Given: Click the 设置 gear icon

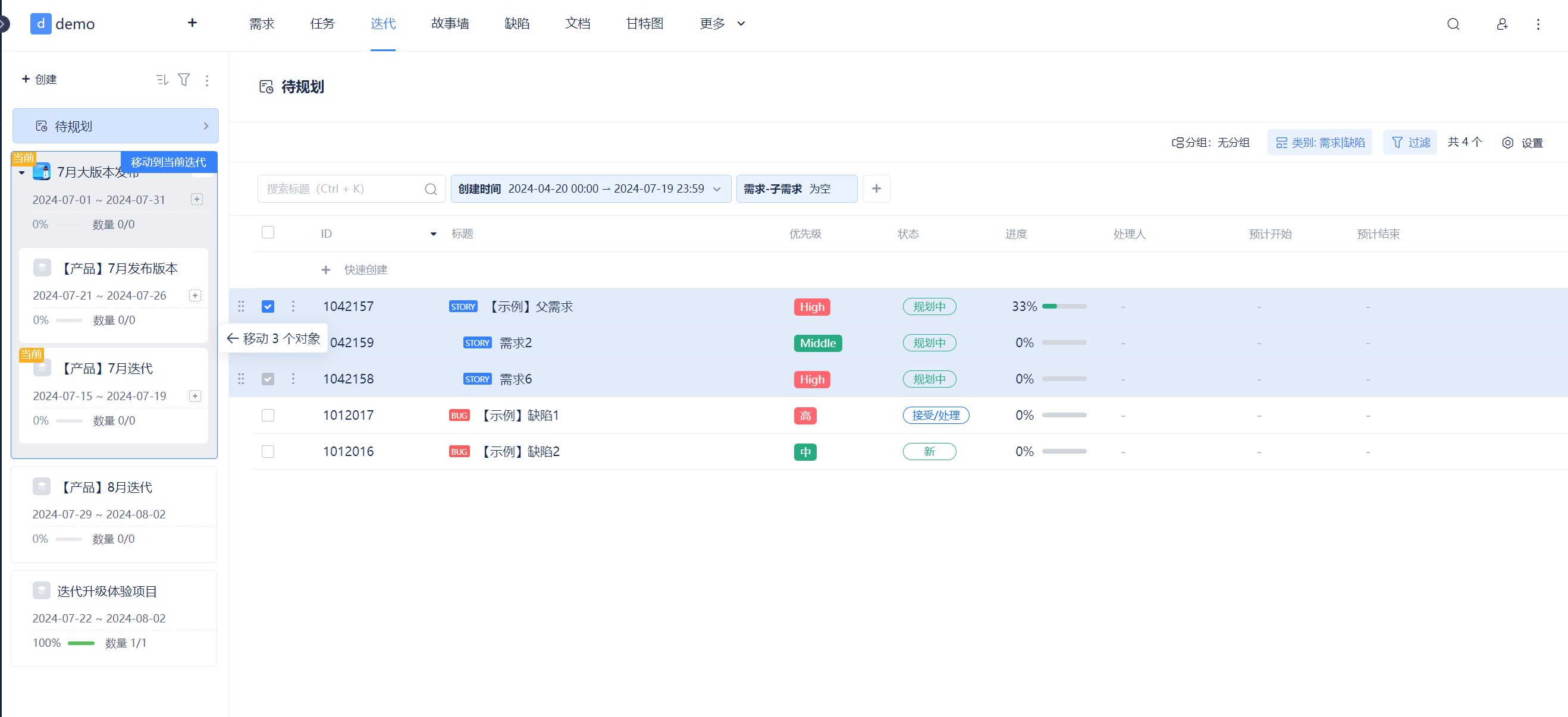Looking at the screenshot, I should pos(1507,143).
